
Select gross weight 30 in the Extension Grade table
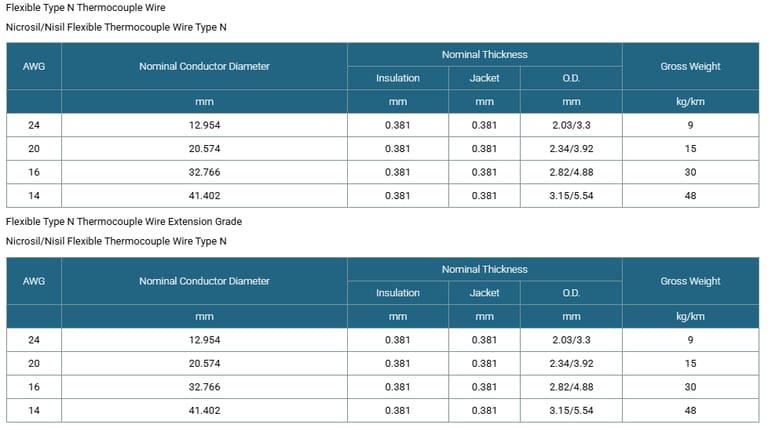click(x=690, y=387)
